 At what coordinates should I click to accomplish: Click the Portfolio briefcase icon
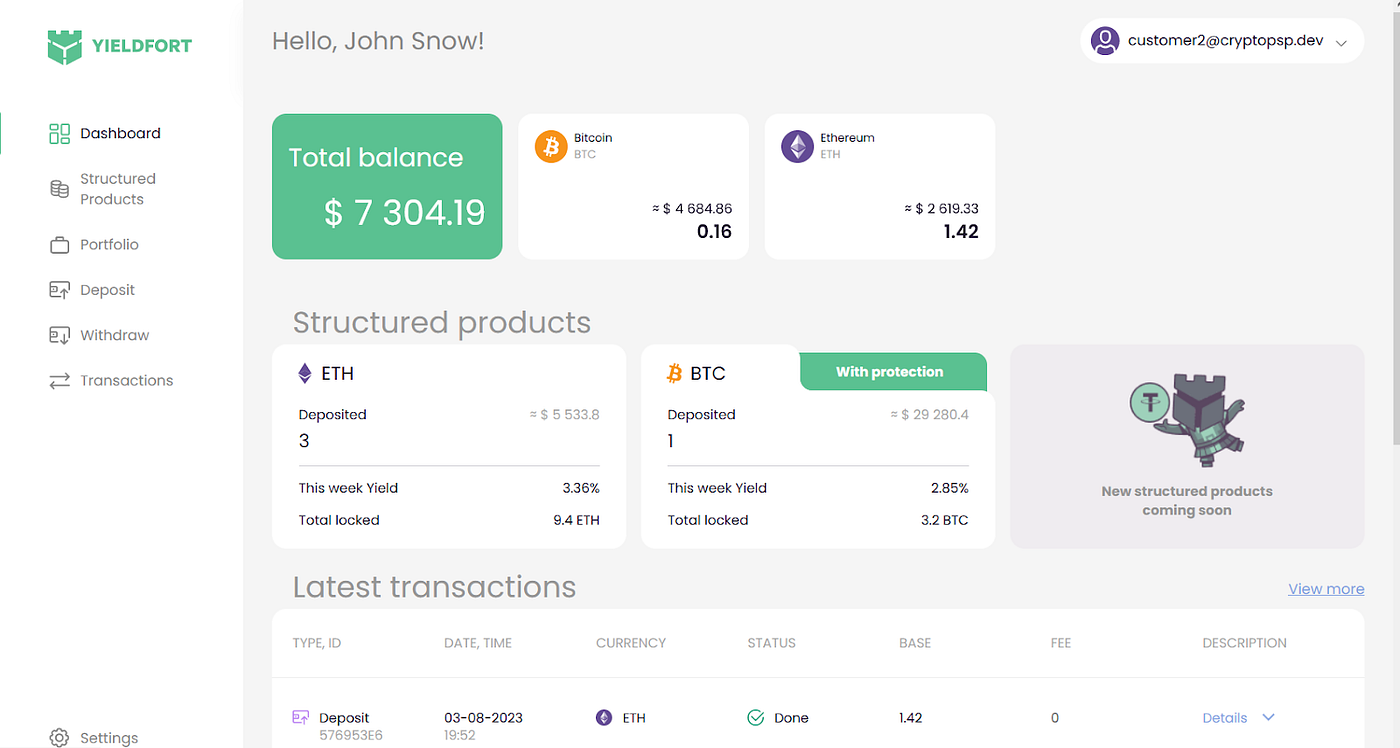59,244
